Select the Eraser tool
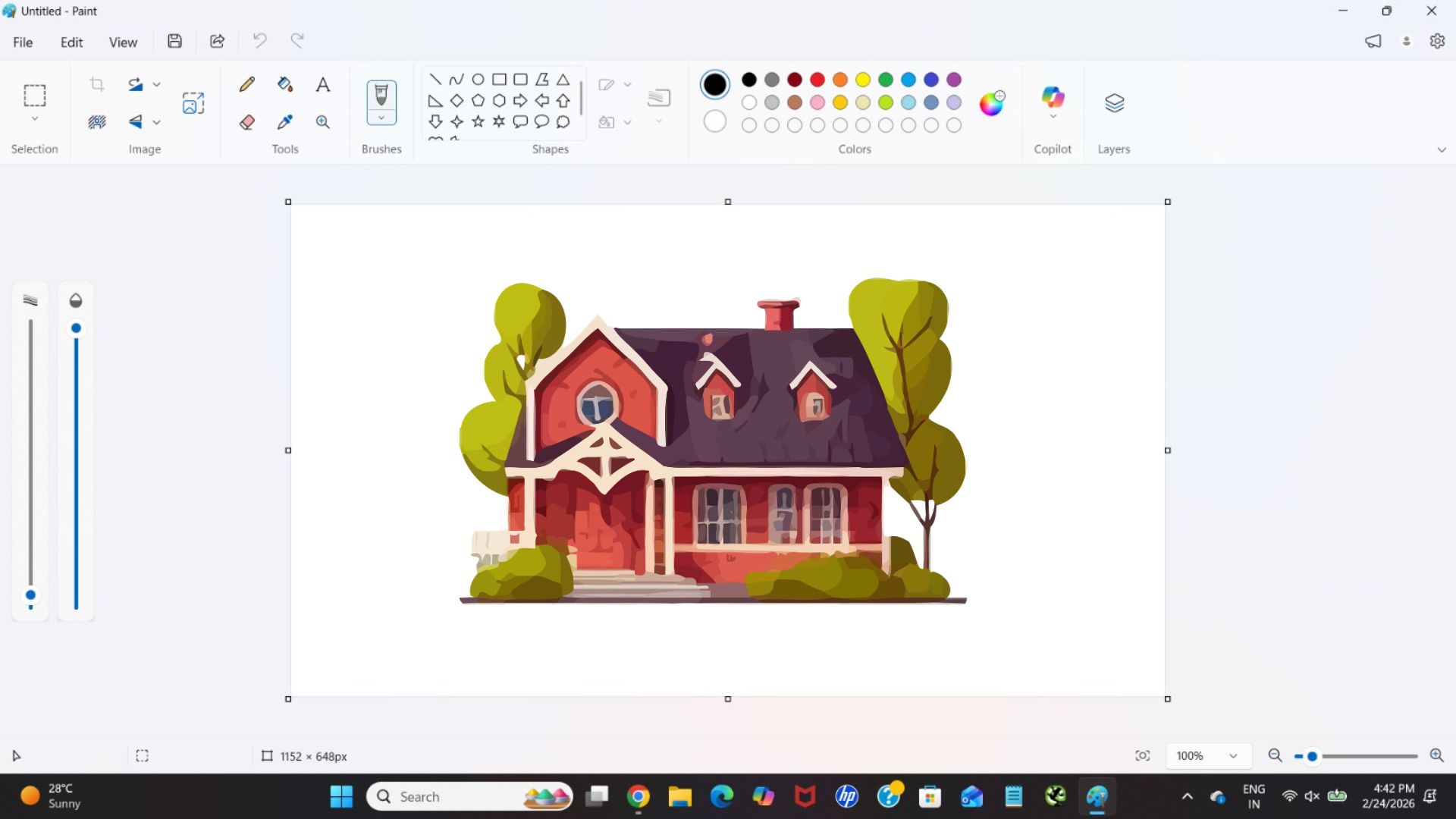Screen dimensions: 1456x819 click(247, 122)
